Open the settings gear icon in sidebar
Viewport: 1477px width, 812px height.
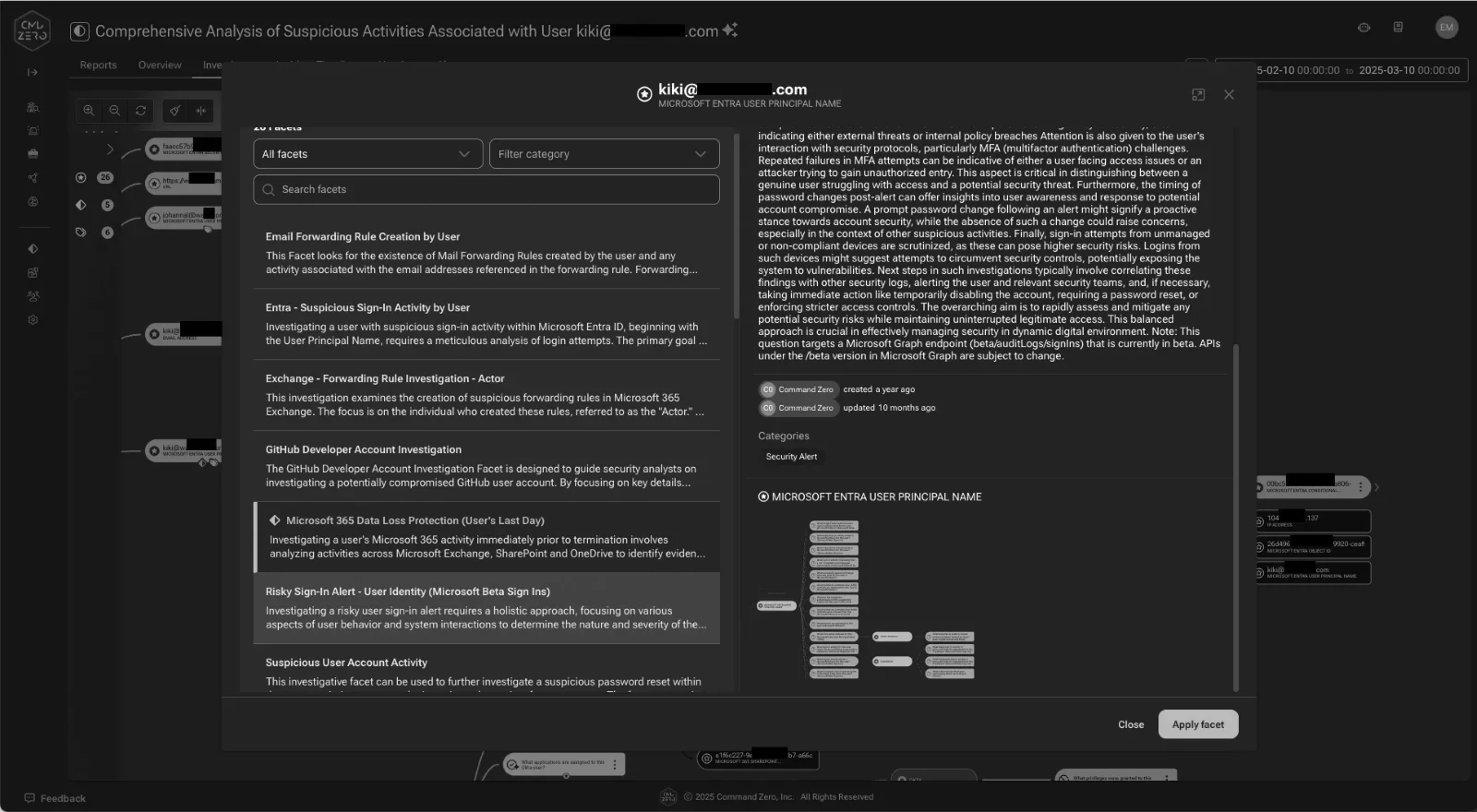click(x=33, y=320)
